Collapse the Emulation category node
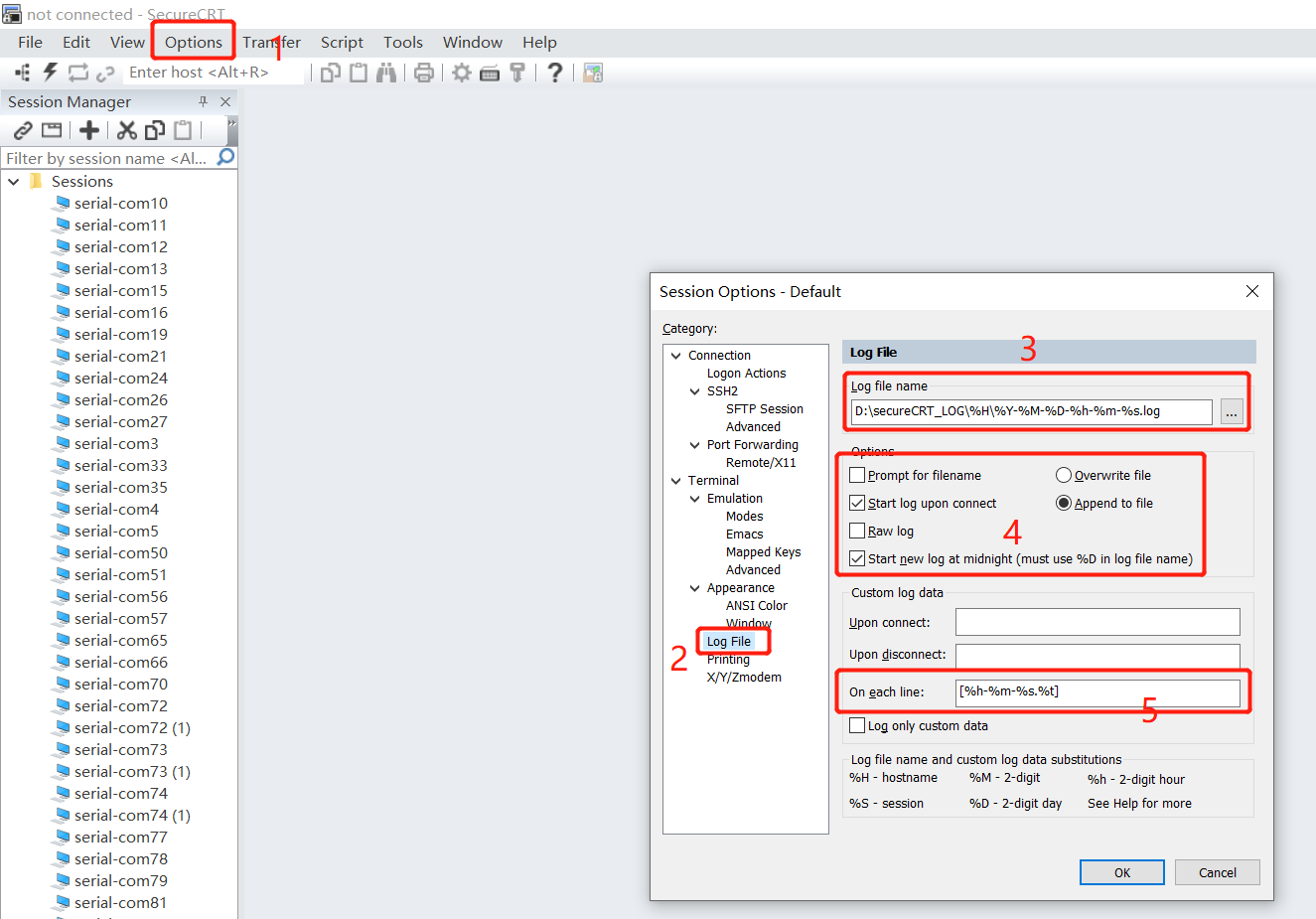Viewport: 1316px width, 919px height. click(x=695, y=499)
